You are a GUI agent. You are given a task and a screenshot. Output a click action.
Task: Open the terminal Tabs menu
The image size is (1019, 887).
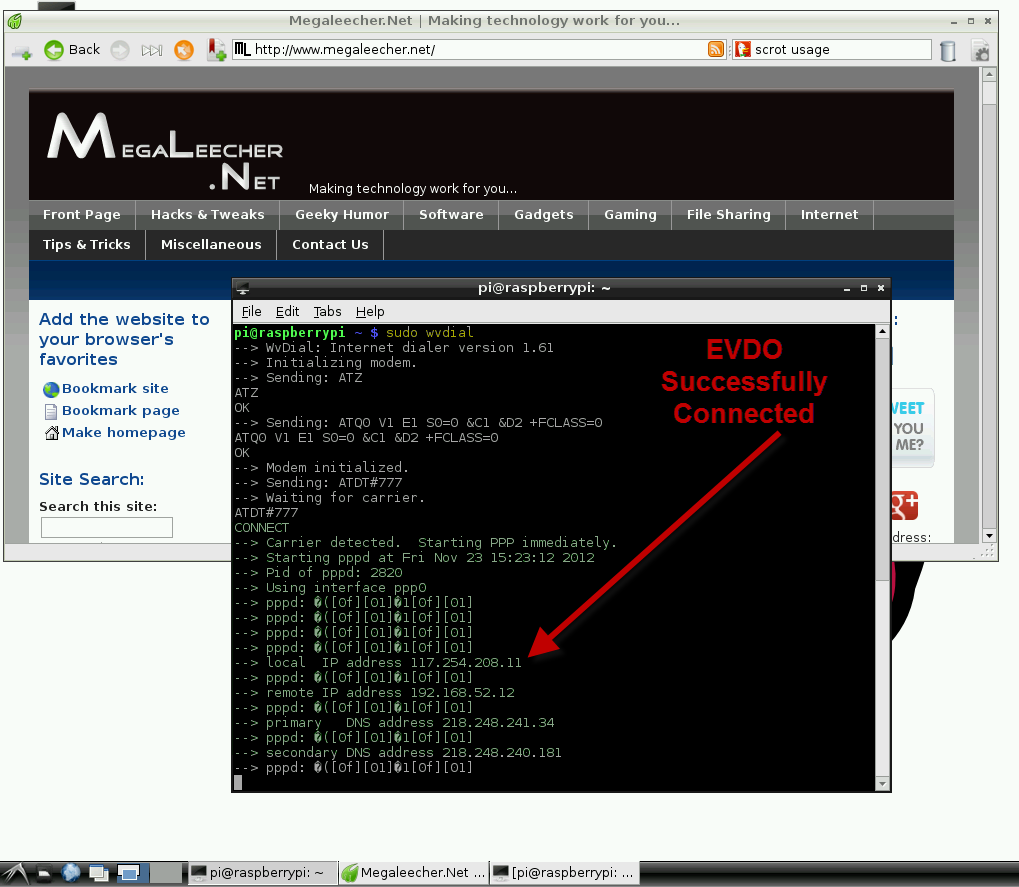pos(327,312)
